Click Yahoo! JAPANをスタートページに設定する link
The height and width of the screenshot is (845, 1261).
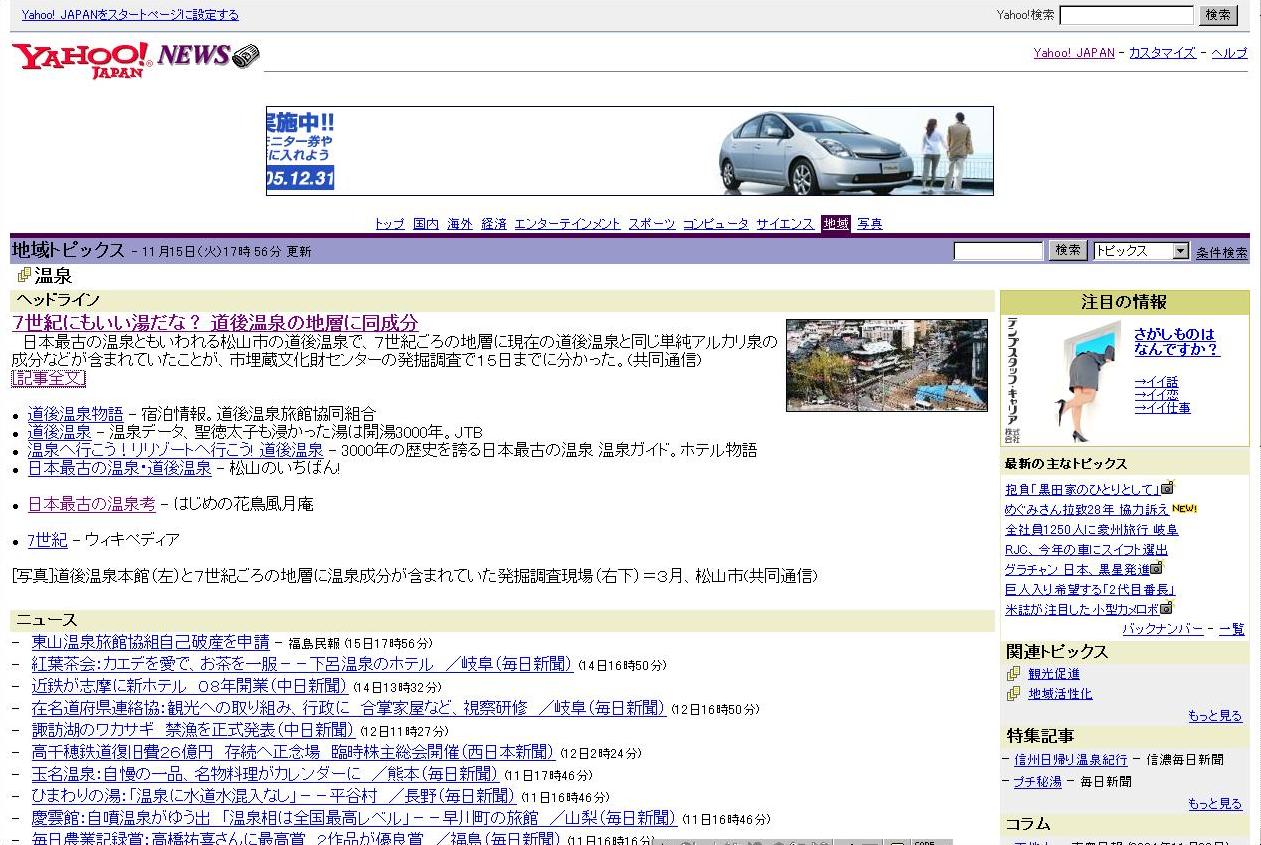coord(130,15)
